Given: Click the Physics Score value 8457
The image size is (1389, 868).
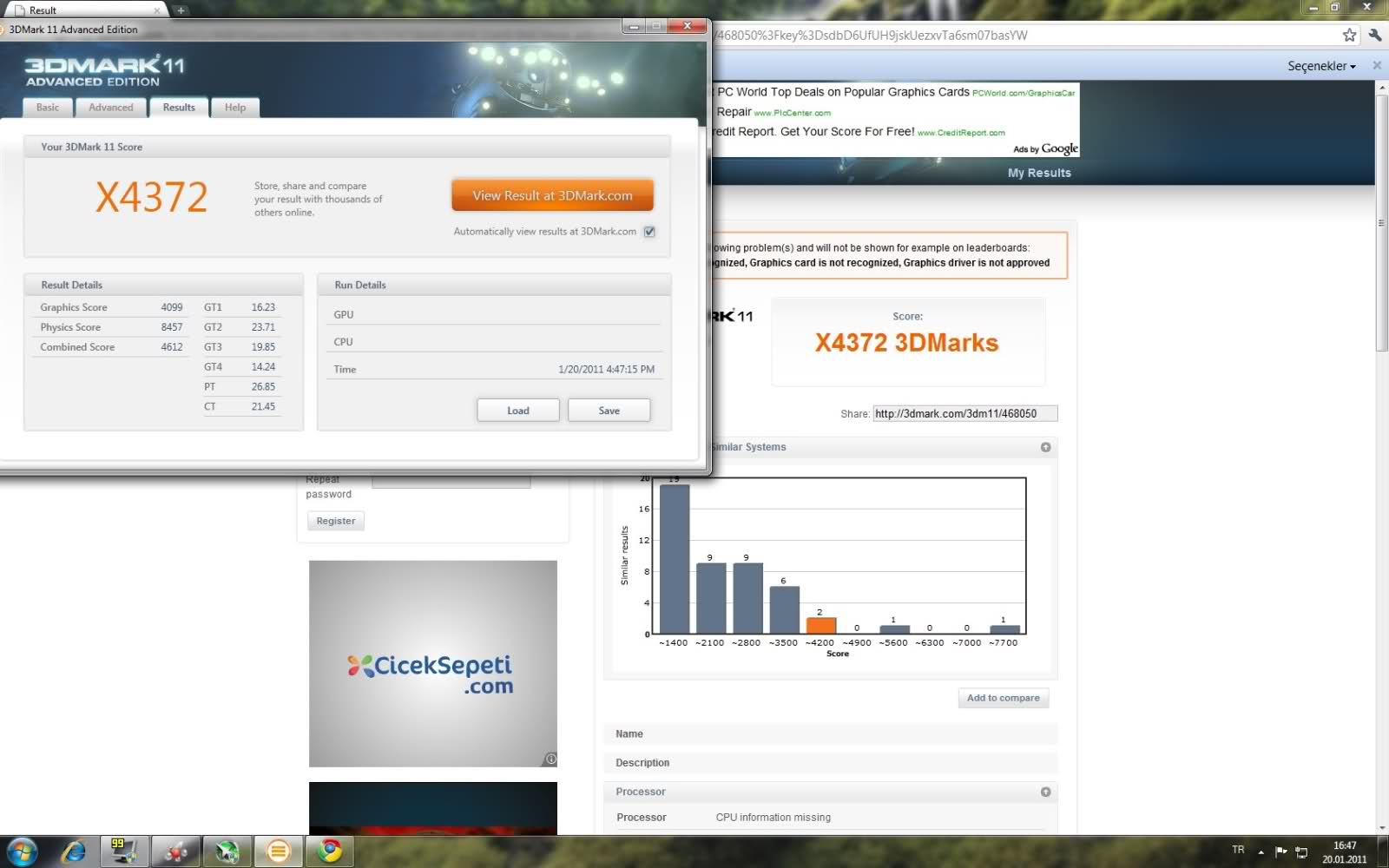Looking at the screenshot, I should [x=172, y=327].
